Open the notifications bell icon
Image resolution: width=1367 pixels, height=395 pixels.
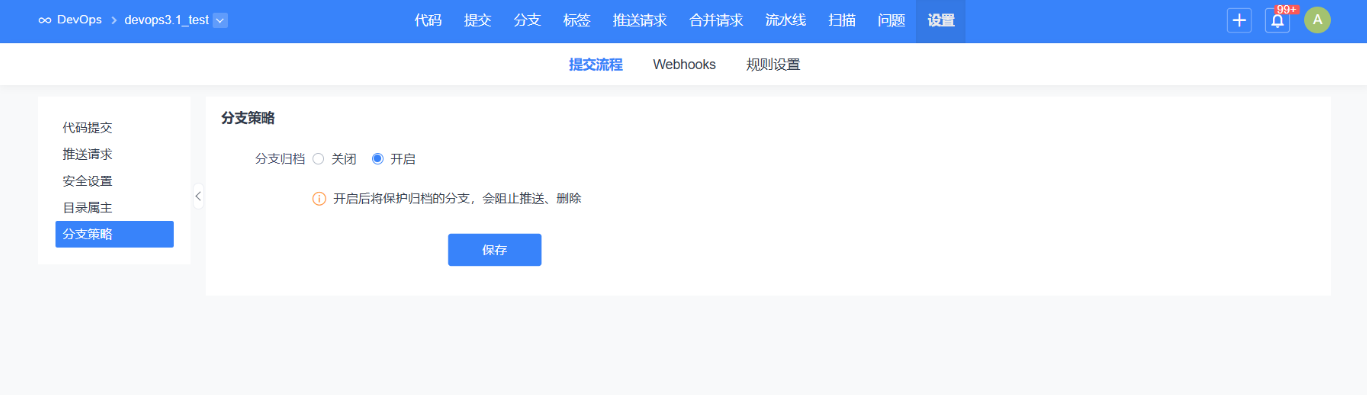(1277, 20)
